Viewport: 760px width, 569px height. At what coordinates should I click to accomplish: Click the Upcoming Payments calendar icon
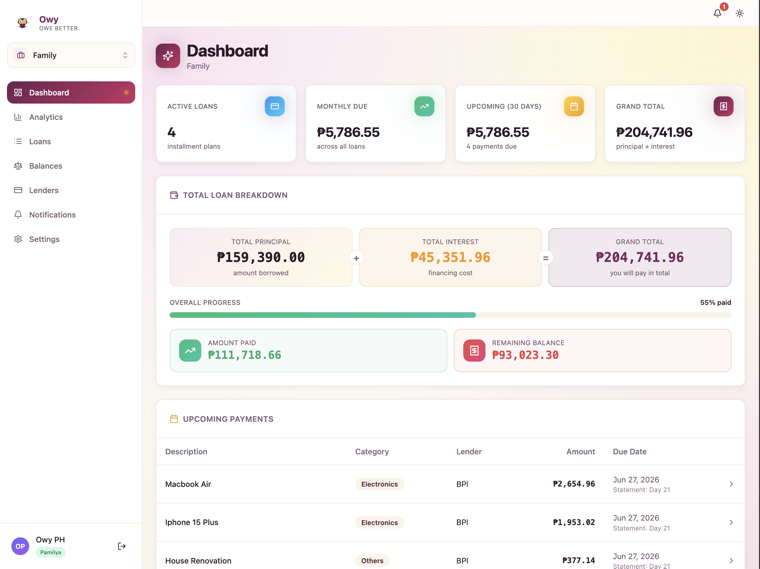174,419
